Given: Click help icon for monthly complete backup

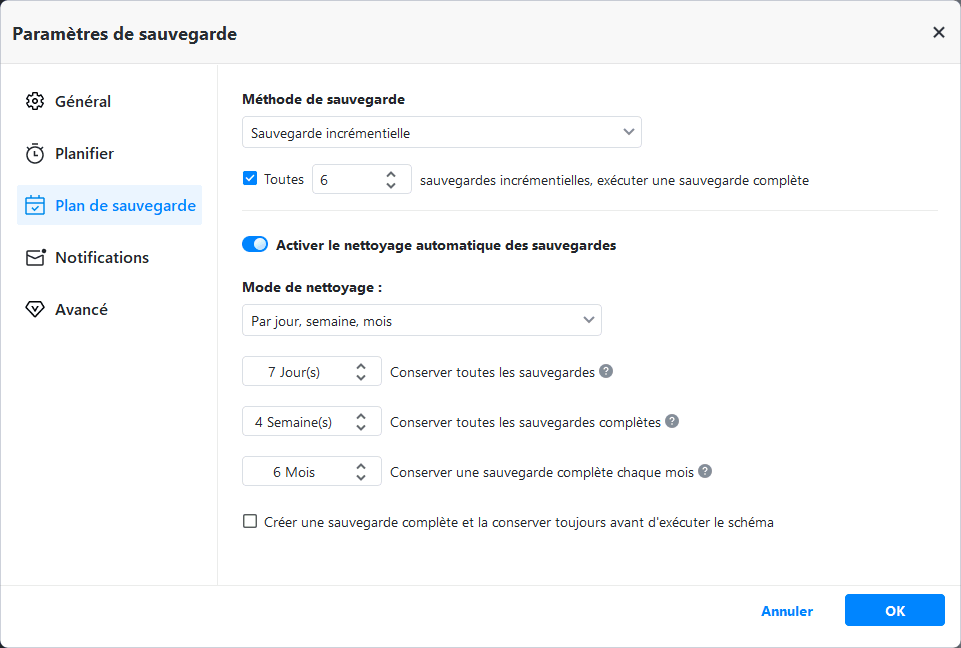Looking at the screenshot, I should pos(705,471).
